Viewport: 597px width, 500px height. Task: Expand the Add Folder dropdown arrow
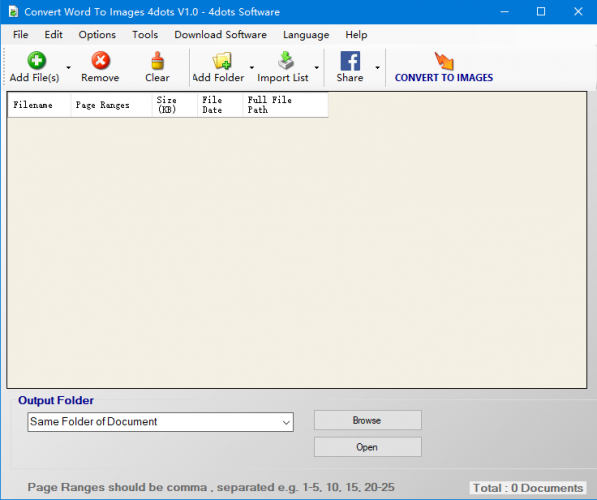(252, 68)
